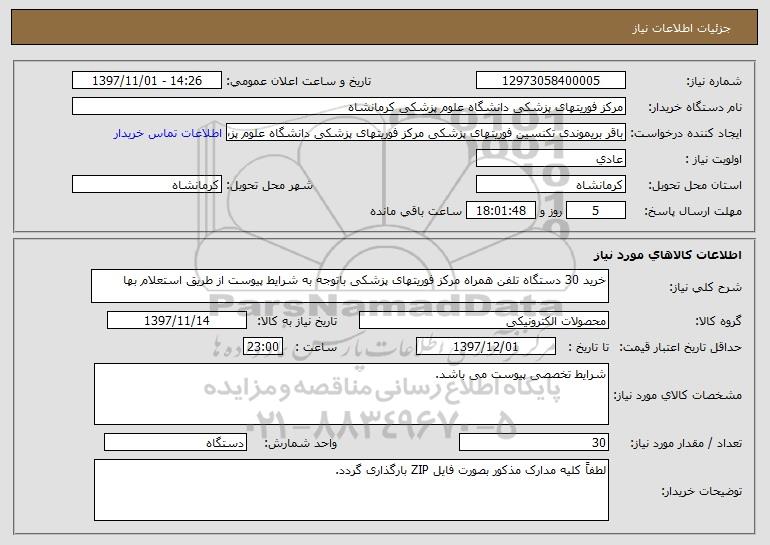Click the section heading اطلاعات کالاهای مورد نیاز

[668, 255]
